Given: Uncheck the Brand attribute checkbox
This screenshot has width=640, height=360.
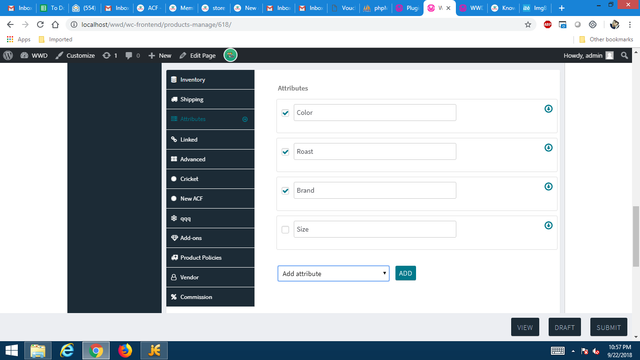Looking at the screenshot, I should click(285, 191).
